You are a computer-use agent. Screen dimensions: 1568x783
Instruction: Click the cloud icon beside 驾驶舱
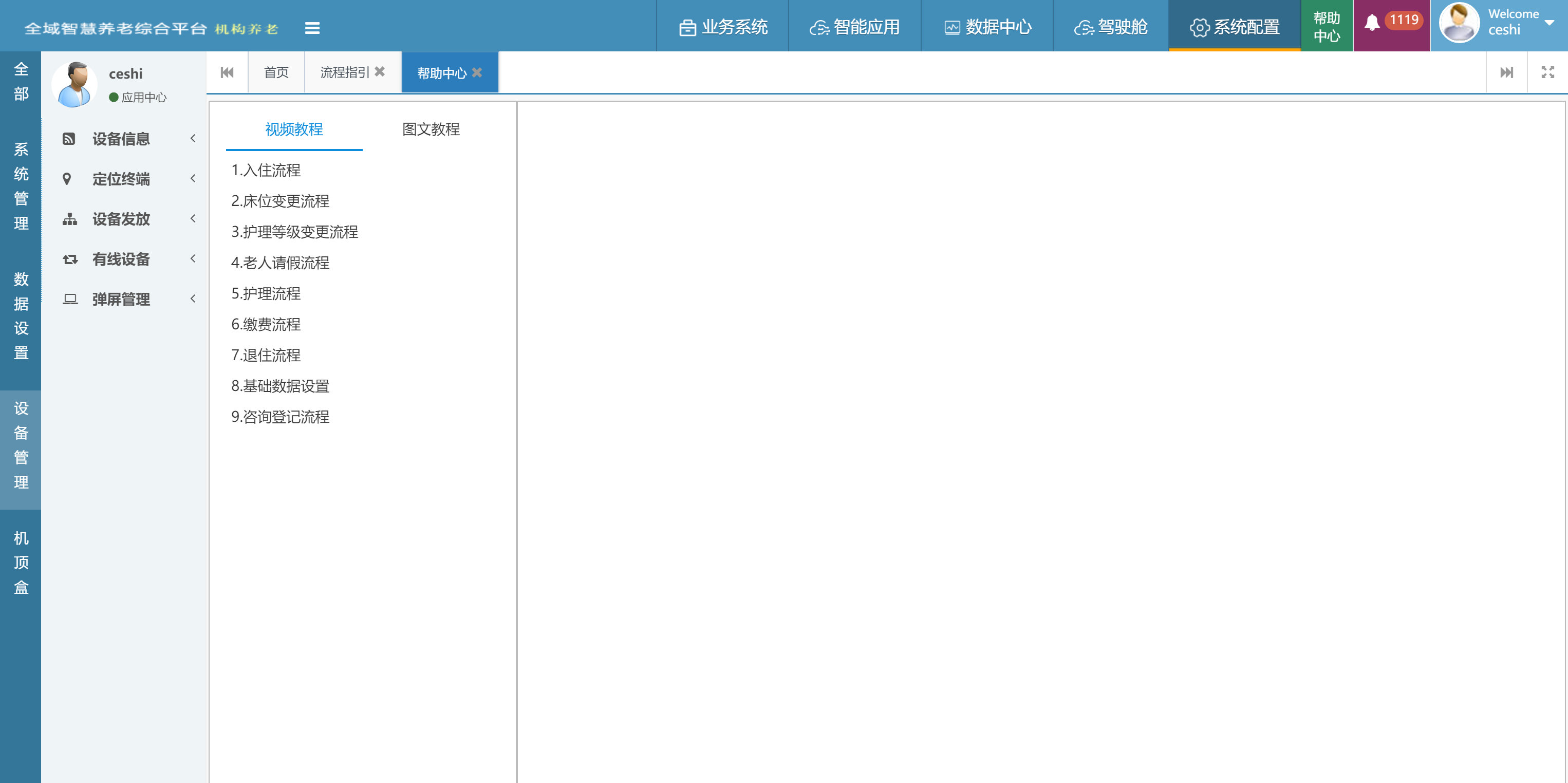(1084, 28)
